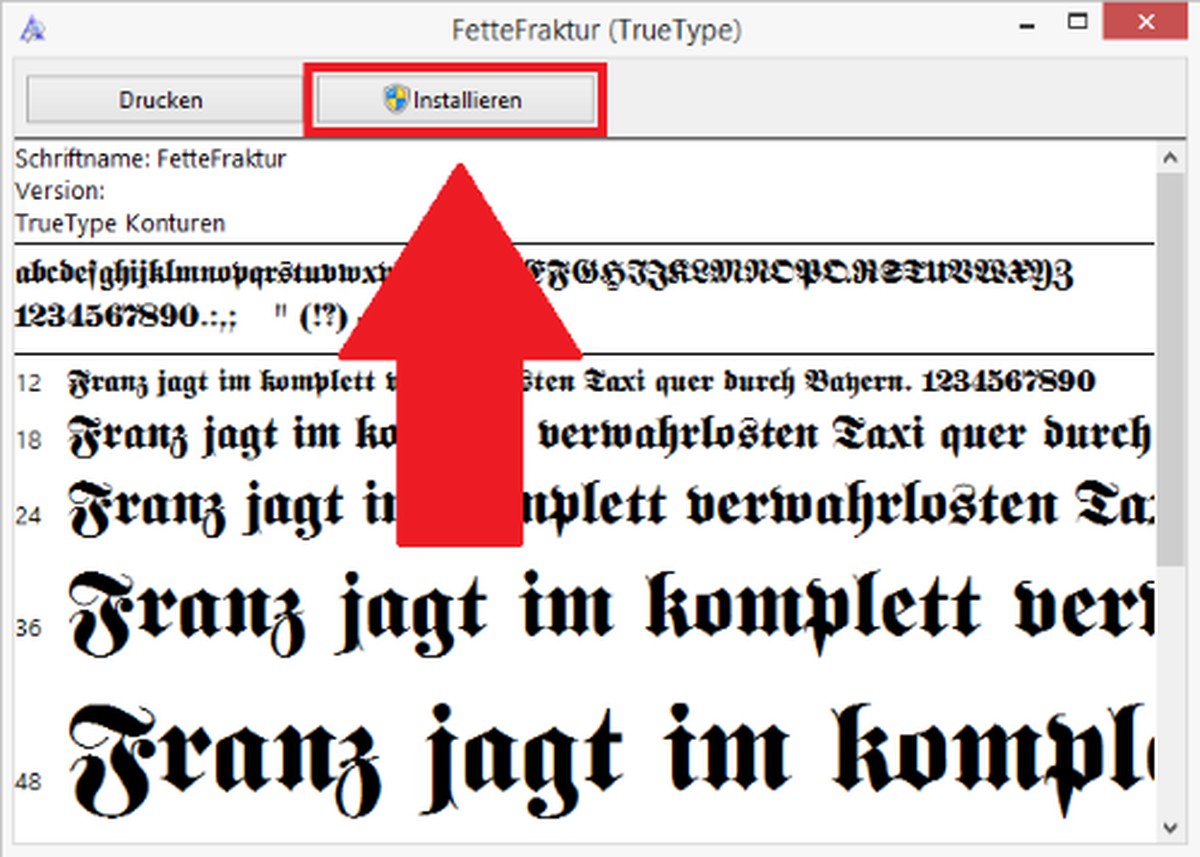Click the scrollbar down arrow
The image size is (1200, 857).
pos(1169,826)
